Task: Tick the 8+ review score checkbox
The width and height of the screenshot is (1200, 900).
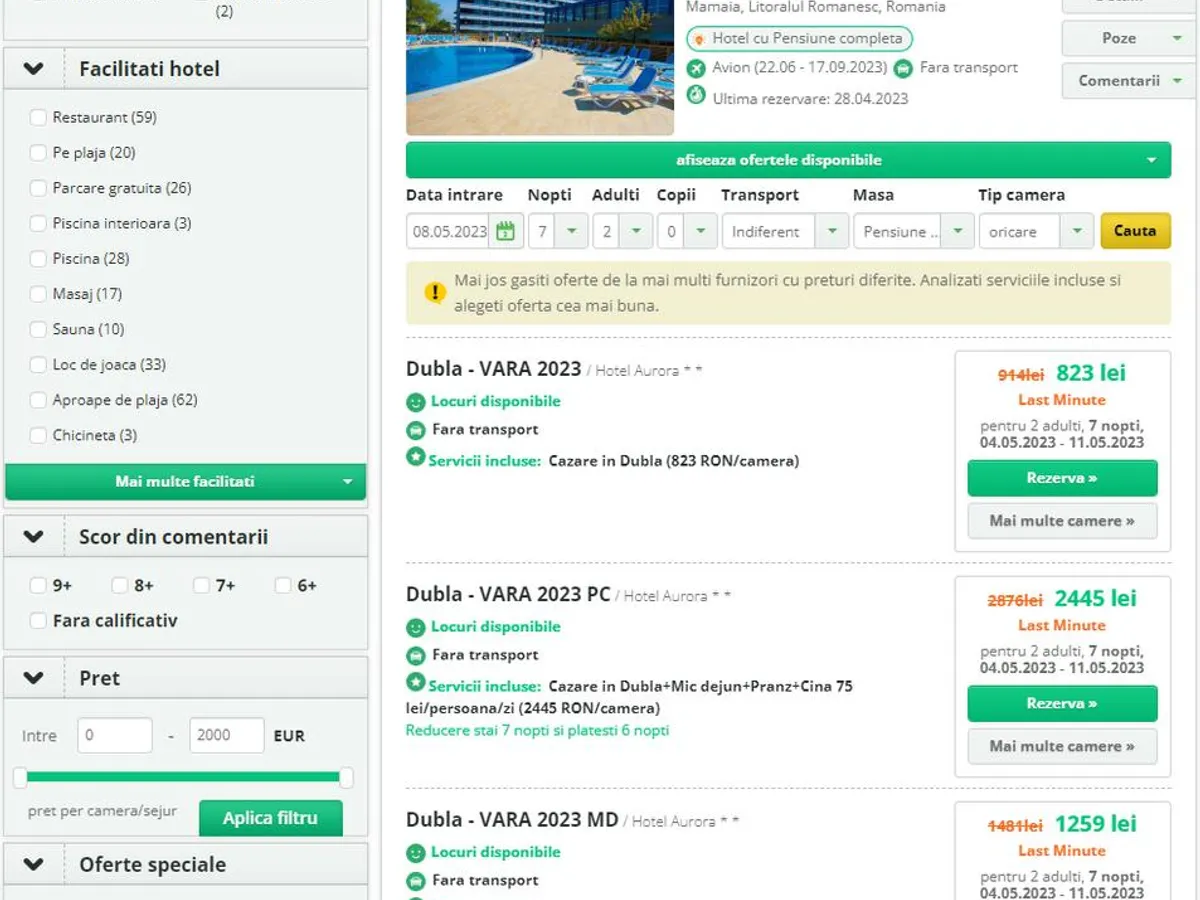Action: click(x=120, y=586)
